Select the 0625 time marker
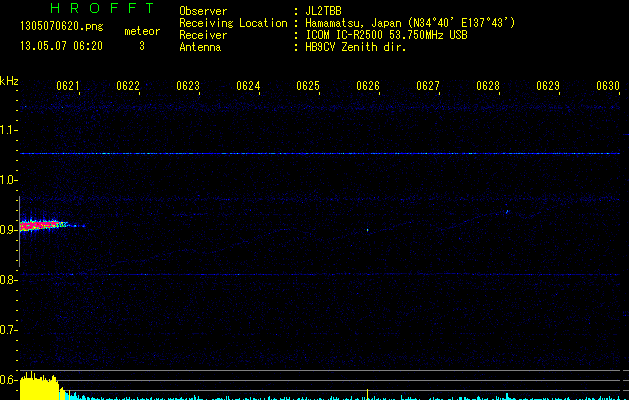Screen dimensions: 629x400 308,86
